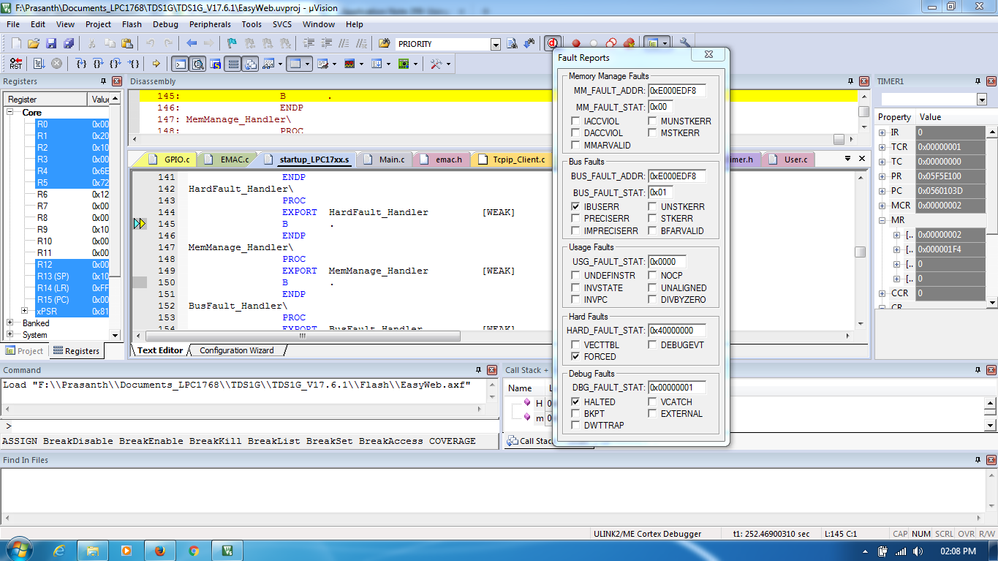The width and height of the screenshot is (998, 561).
Task: Toggle the Disassembly Window icon
Action: pyautogui.click(x=198, y=64)
